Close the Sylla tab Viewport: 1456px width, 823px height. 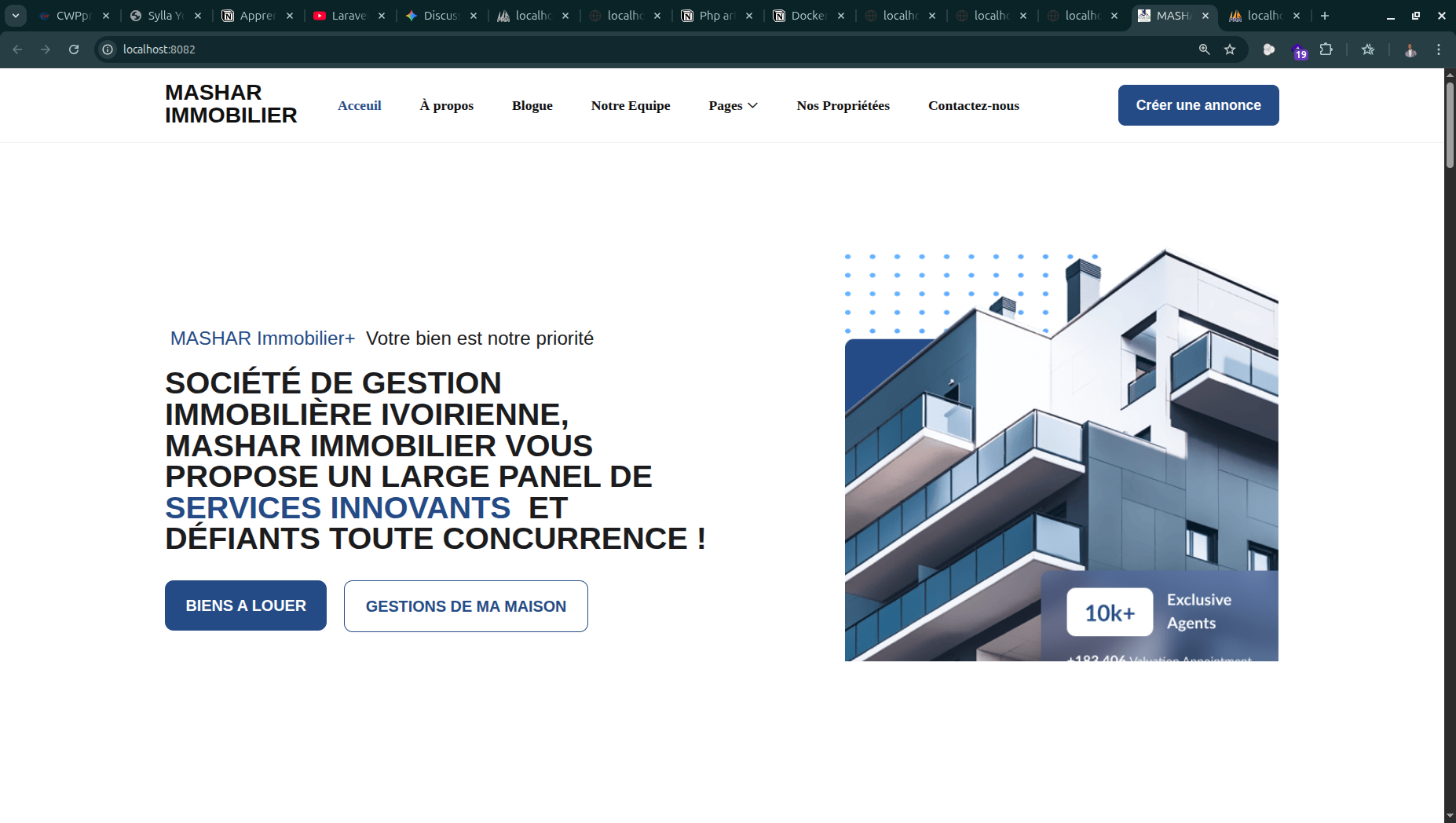[x=198, y=16]
